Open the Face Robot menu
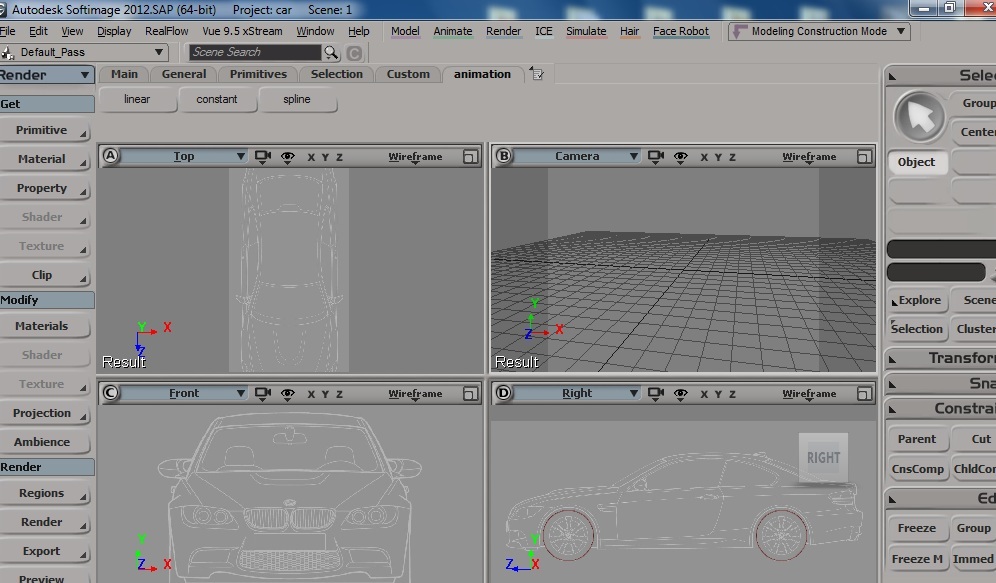The width and height of the screenshot is (996, 583). [680, 31]
